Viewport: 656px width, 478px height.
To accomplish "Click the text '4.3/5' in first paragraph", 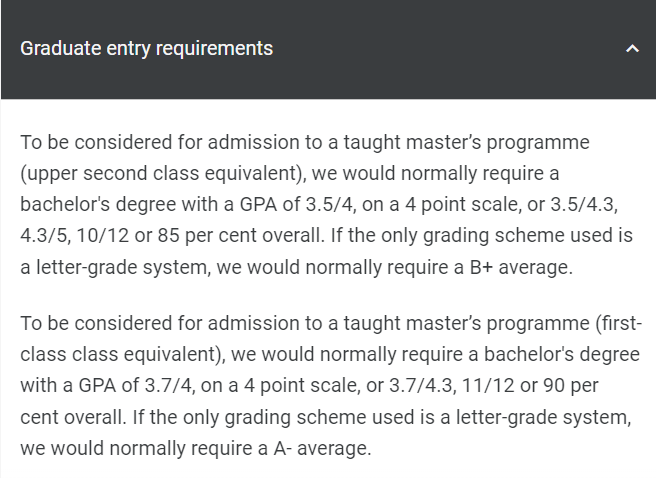I will pos(43,235).
